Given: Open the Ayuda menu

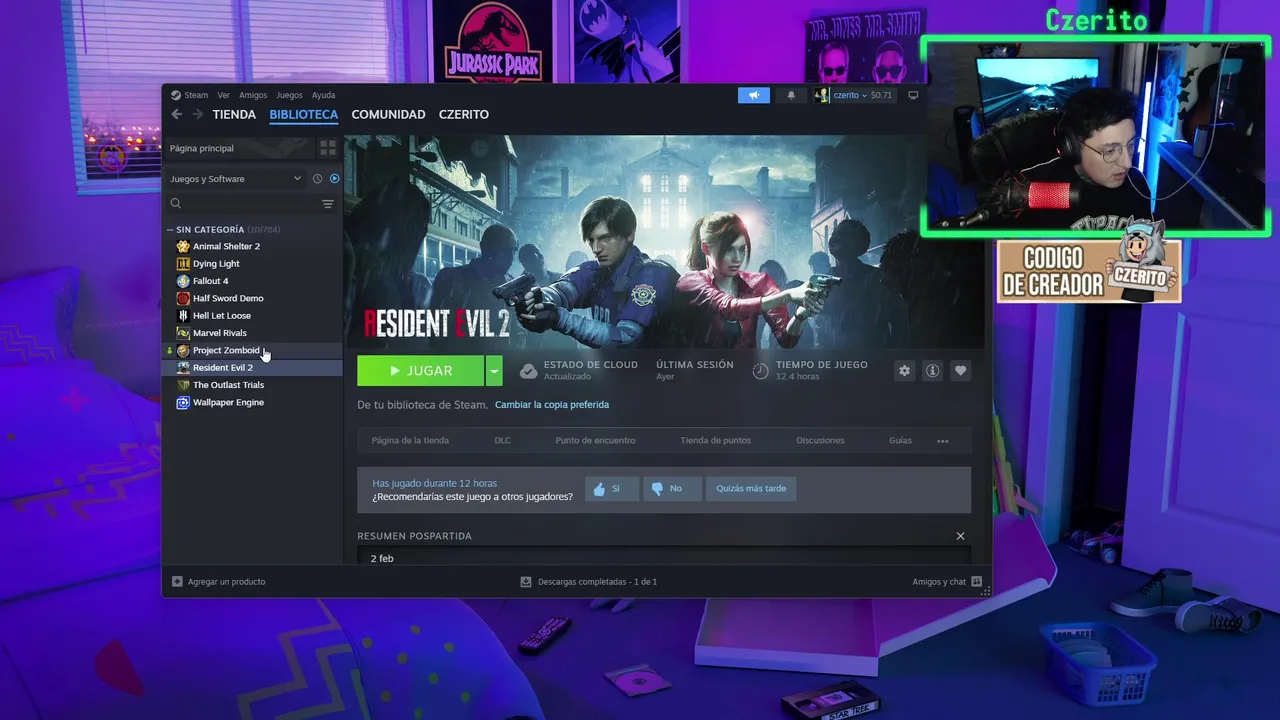Looking at the screenshot, I should click(323, 95).
